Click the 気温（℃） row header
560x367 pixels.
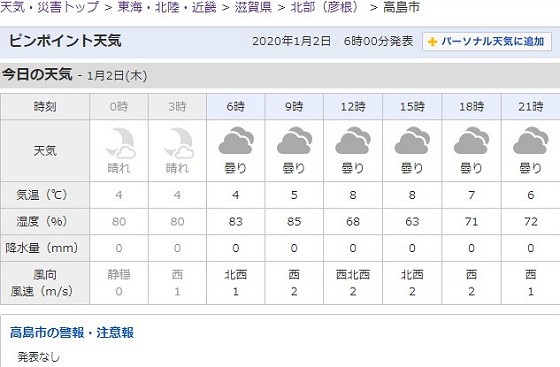click(45, 195)
